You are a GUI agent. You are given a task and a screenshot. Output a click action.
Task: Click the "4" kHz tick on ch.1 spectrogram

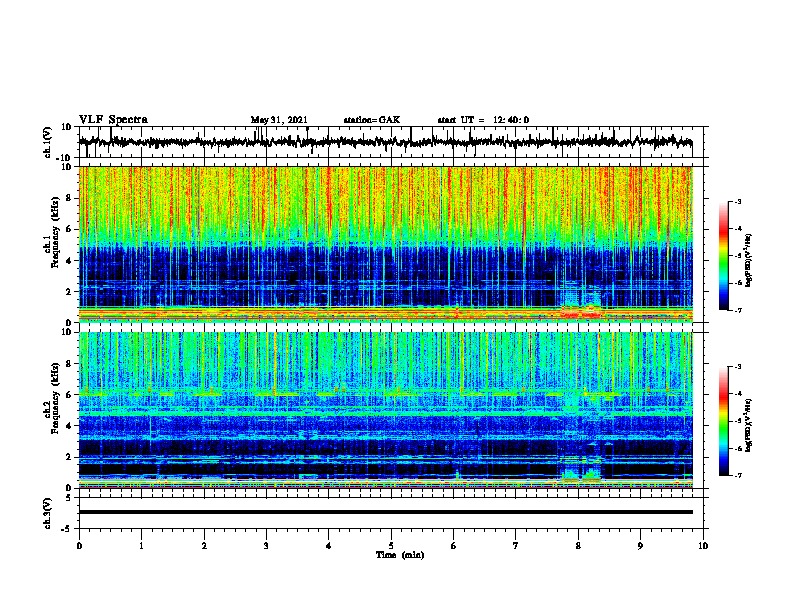coord(69,261)
